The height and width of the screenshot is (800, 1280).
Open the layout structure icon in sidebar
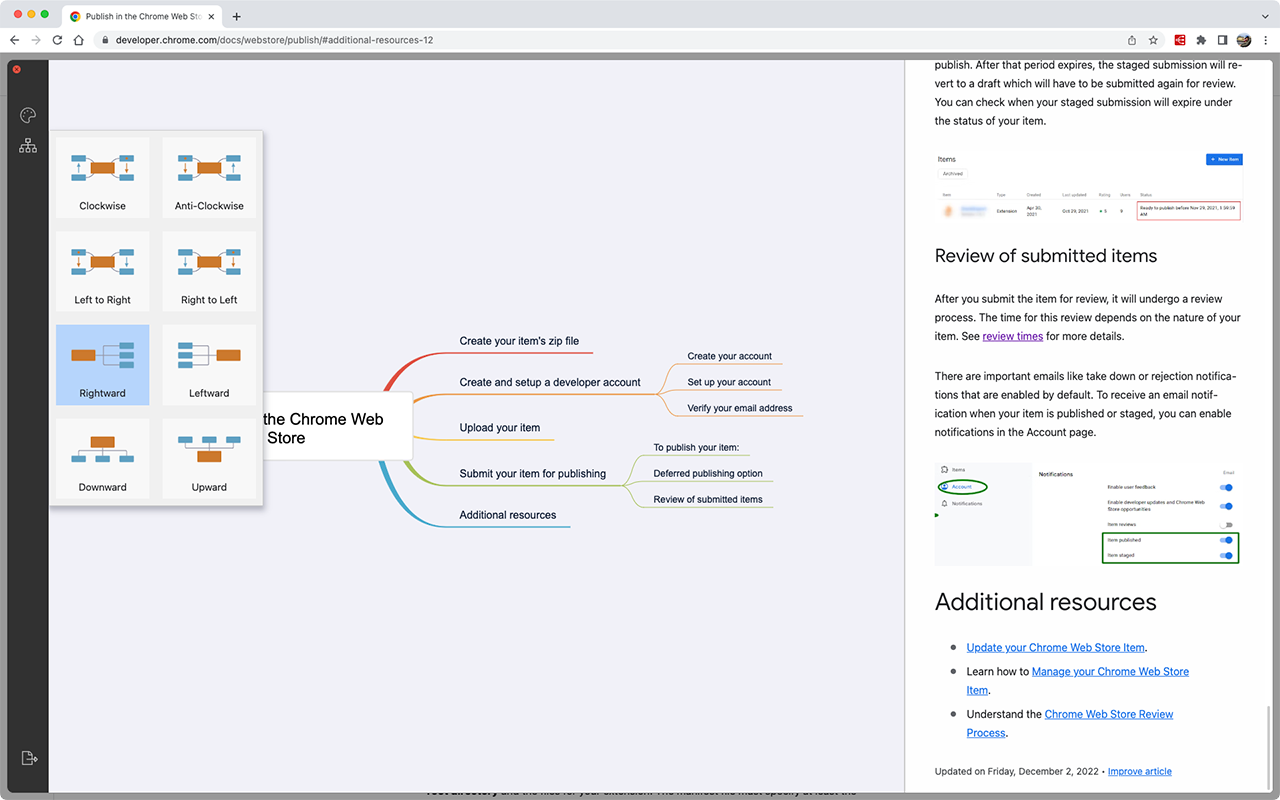click(28, 146)
